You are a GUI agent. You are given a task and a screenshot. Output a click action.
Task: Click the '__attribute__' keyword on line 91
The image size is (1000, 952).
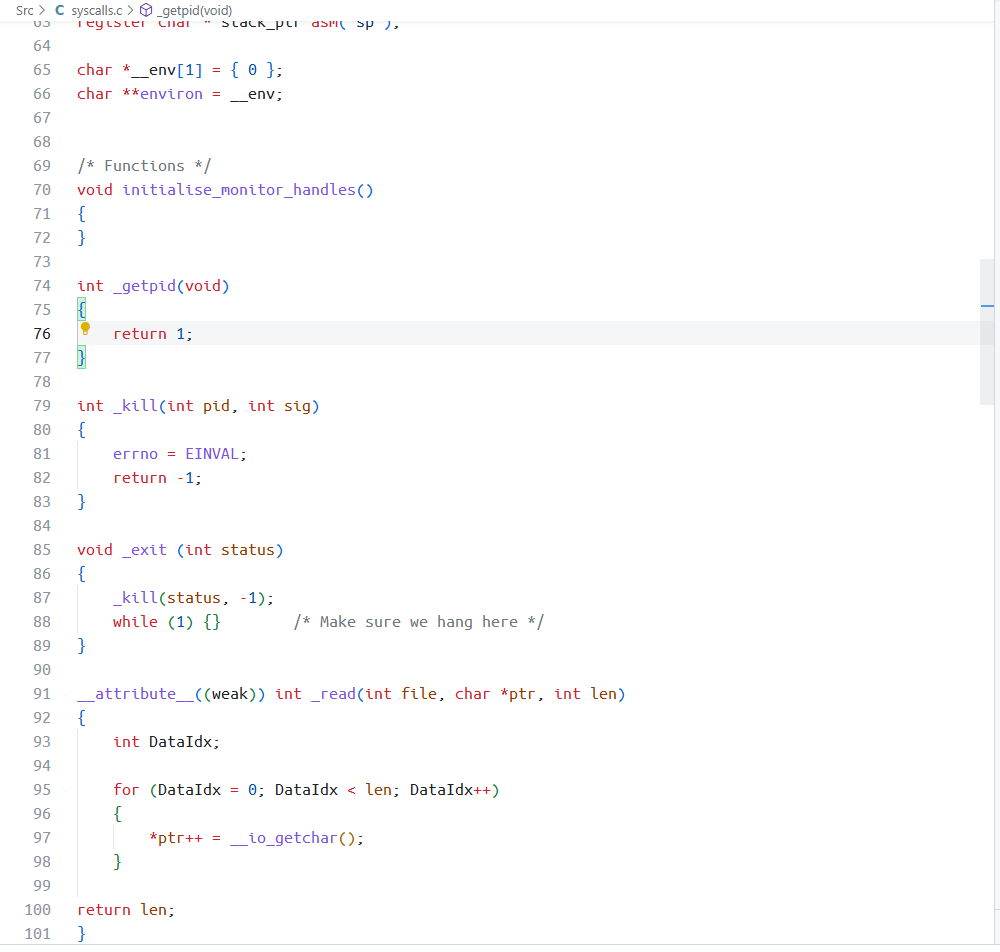tap(135, 694)
